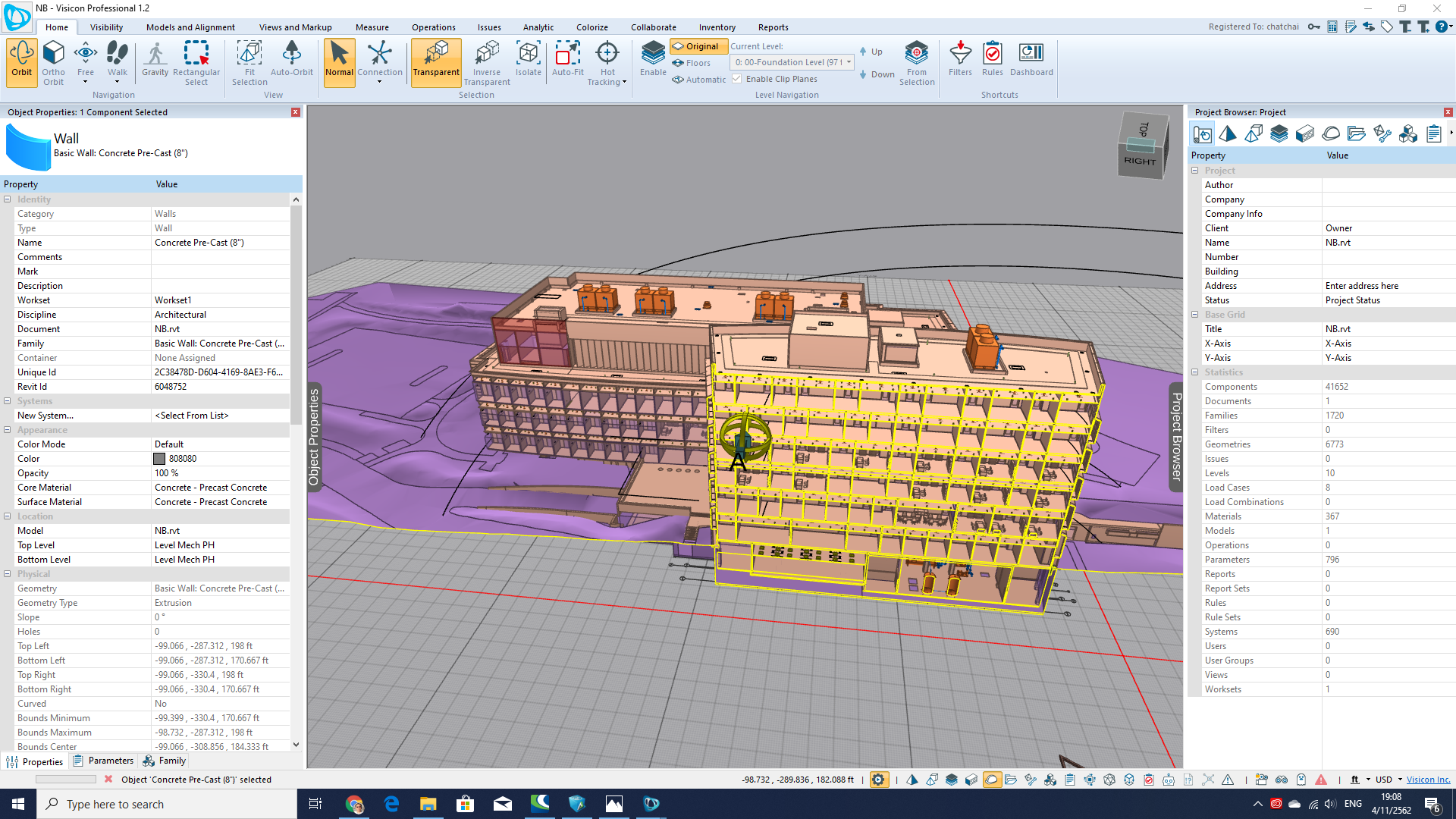The width and height of the screenshot is (1456, 819).
Task: Expand the Systems property group
Action: click(x=9, y=400)
